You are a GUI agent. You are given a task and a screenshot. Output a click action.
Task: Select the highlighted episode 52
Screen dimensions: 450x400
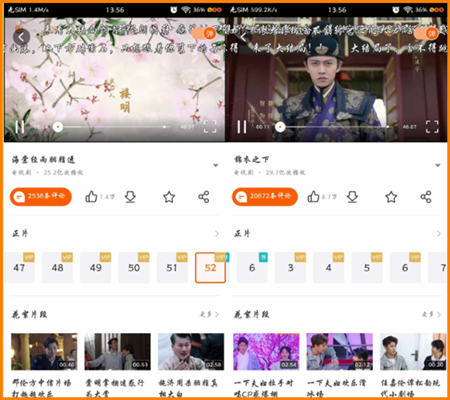click(210, 268)
